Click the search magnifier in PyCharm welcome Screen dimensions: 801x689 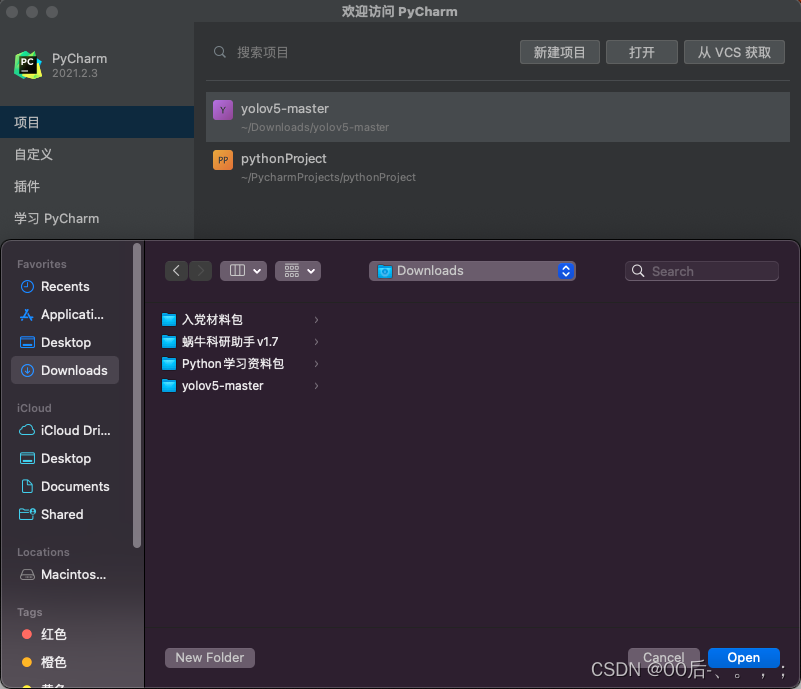tap(220, 52)
